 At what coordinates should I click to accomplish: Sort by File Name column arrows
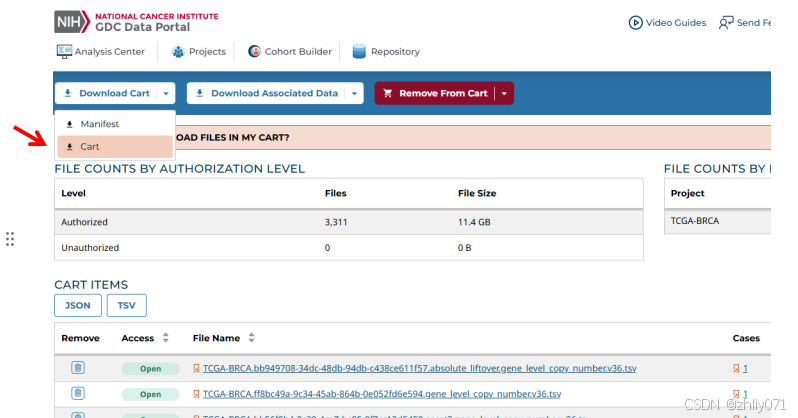251,338
